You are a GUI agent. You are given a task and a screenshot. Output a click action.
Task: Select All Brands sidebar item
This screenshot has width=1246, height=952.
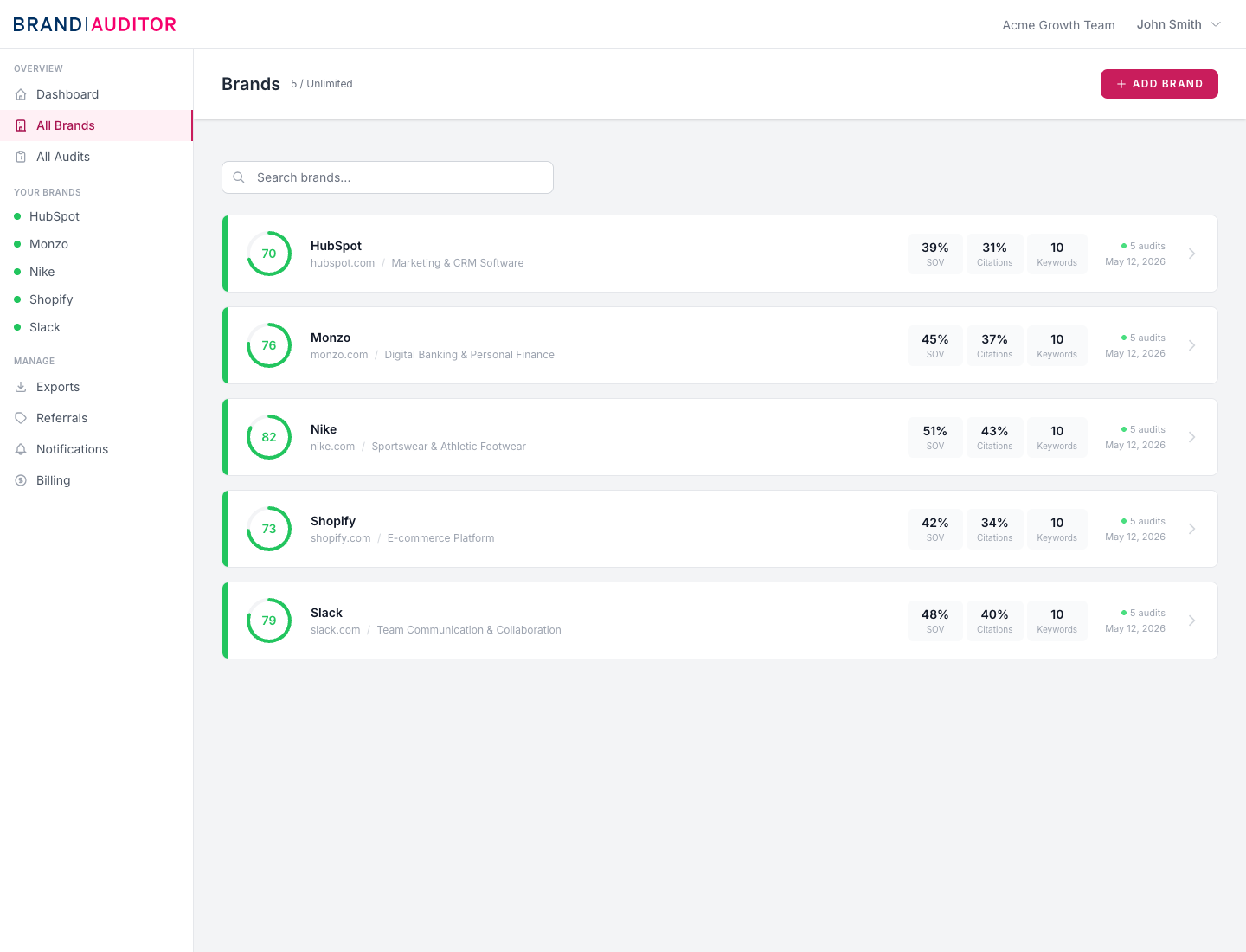point(96,125)
